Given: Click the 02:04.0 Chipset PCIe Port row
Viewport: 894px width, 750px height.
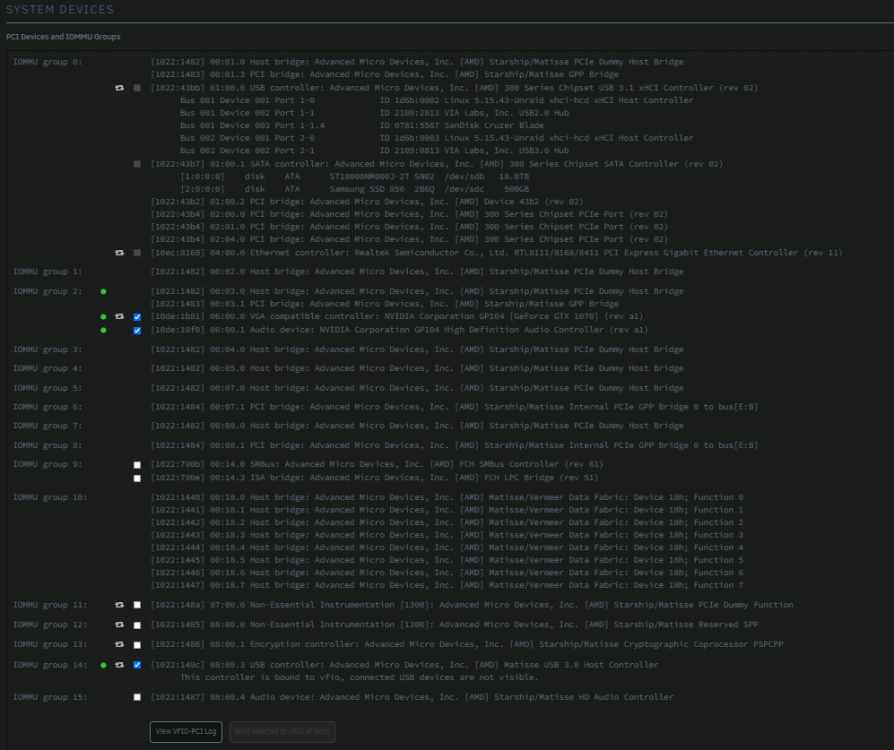Looking at the screenshot, I should [x=409, y=240].
